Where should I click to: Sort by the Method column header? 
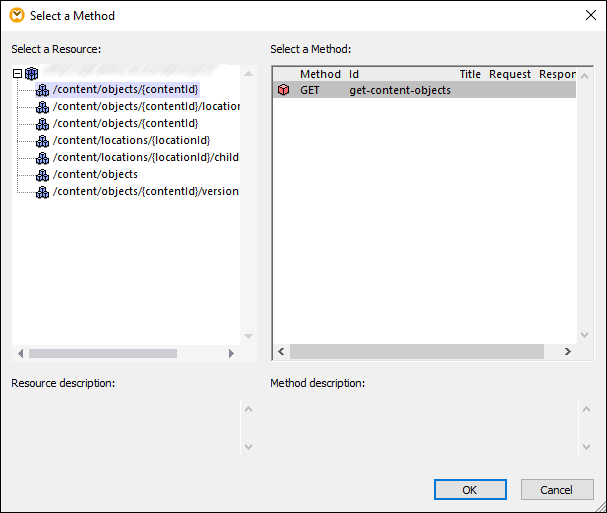coord(320,74)
